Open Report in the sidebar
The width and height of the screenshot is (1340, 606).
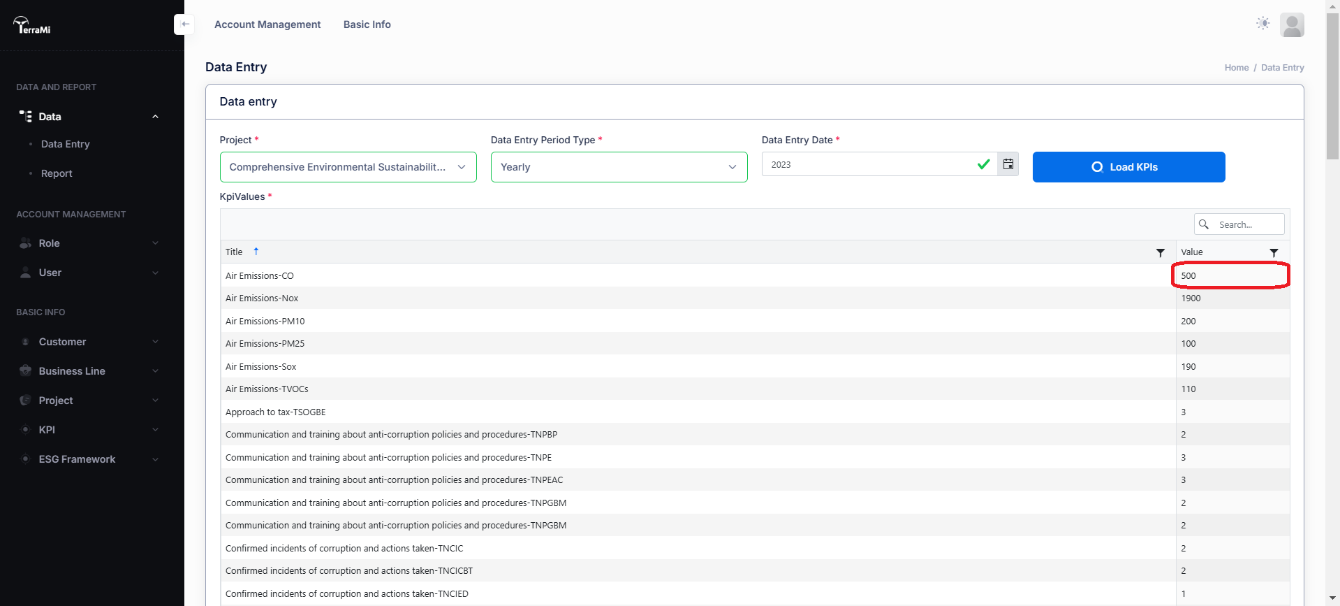[57, 174]
